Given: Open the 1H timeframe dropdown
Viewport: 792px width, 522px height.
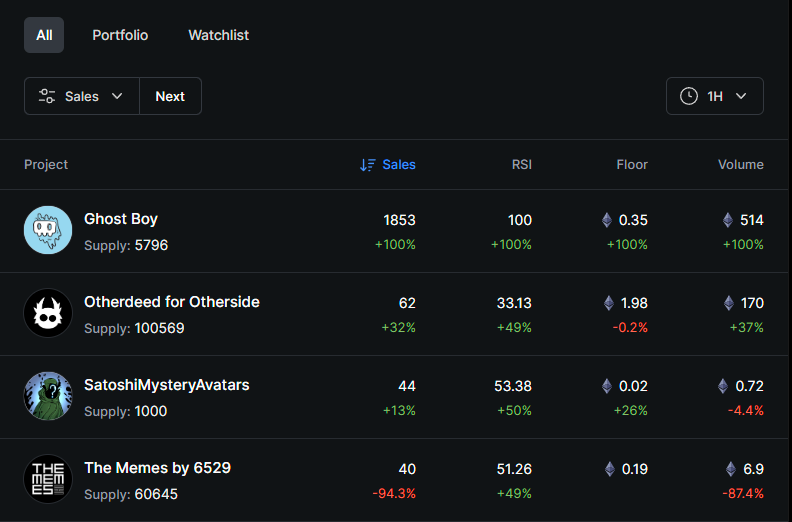Looking at the screenshot, I should [715, 96].
